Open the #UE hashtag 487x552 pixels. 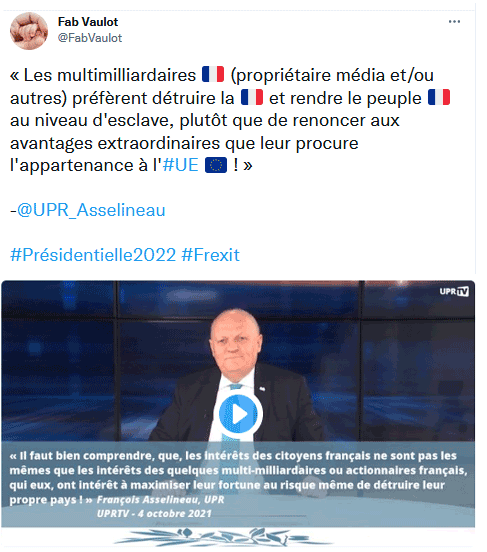pyautogui.click(x=181, y=165)
